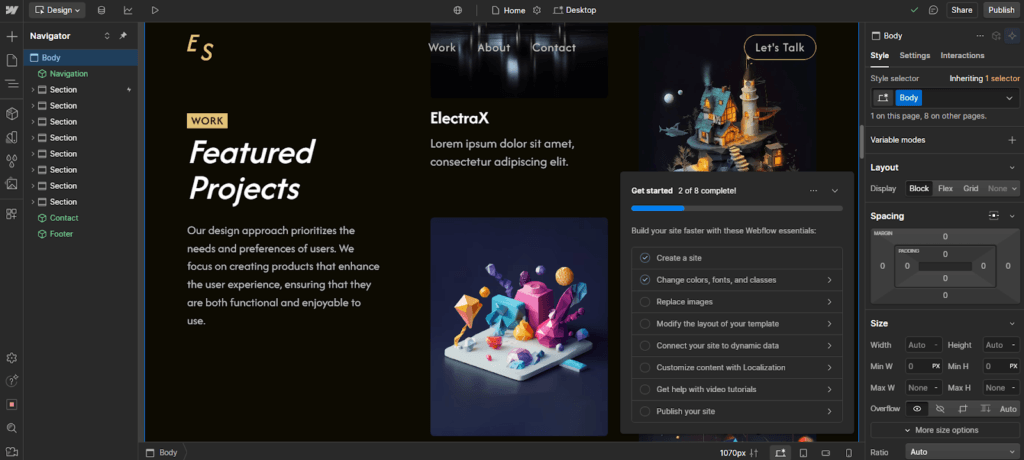Click the Min W input field

tap(923, 367)
